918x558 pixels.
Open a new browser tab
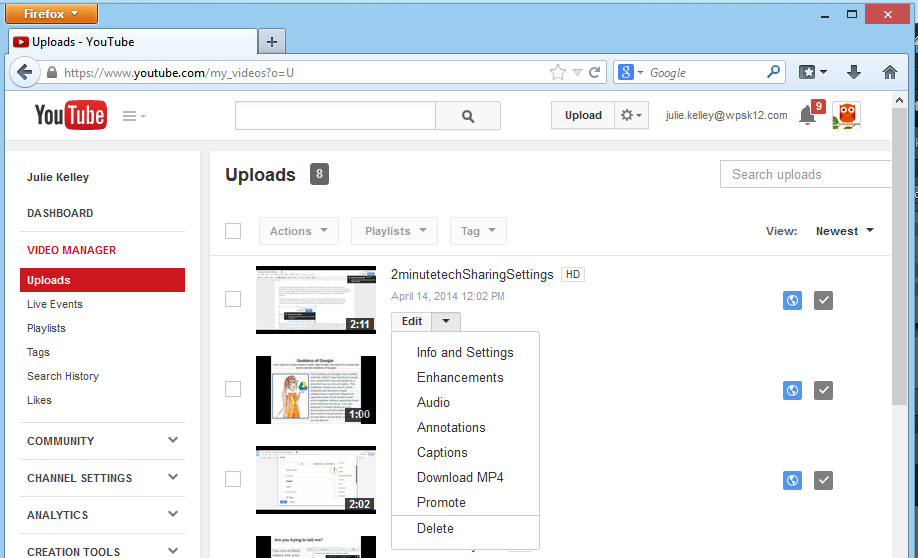coord(272,42)
